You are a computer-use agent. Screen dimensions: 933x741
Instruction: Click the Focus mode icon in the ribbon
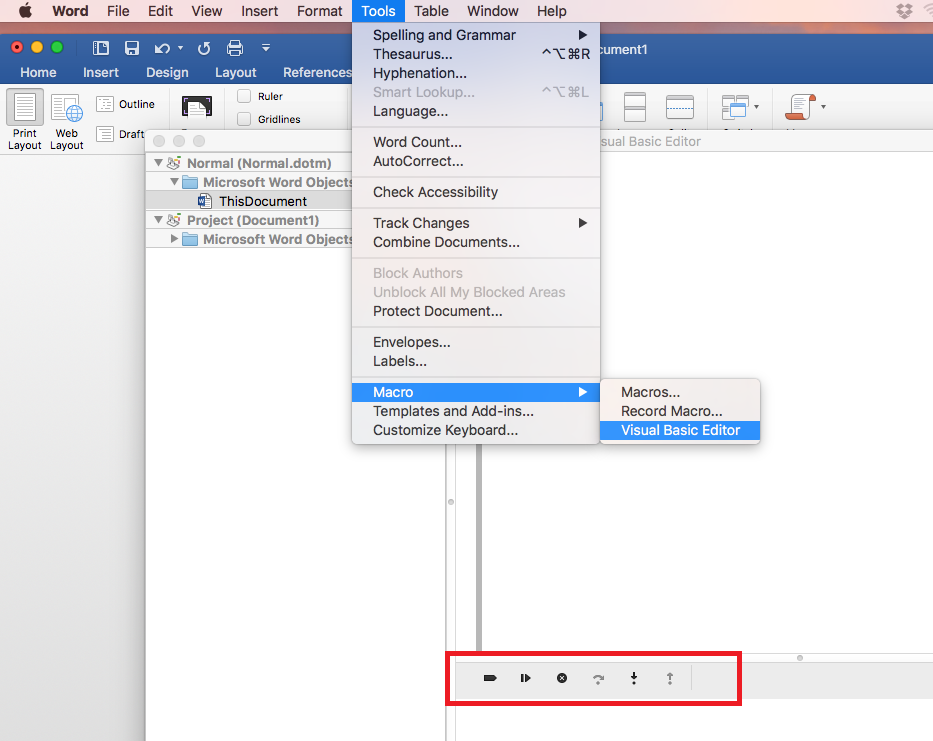tap(197, 107)
